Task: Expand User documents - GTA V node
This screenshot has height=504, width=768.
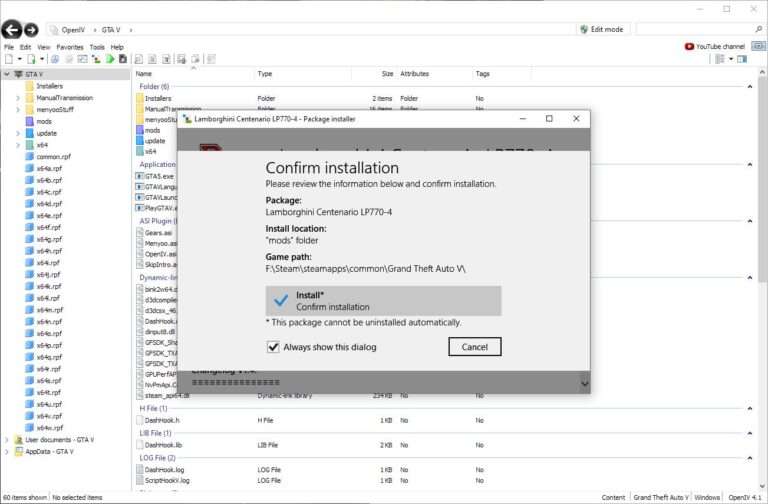Action: click(x=7, y=439)
